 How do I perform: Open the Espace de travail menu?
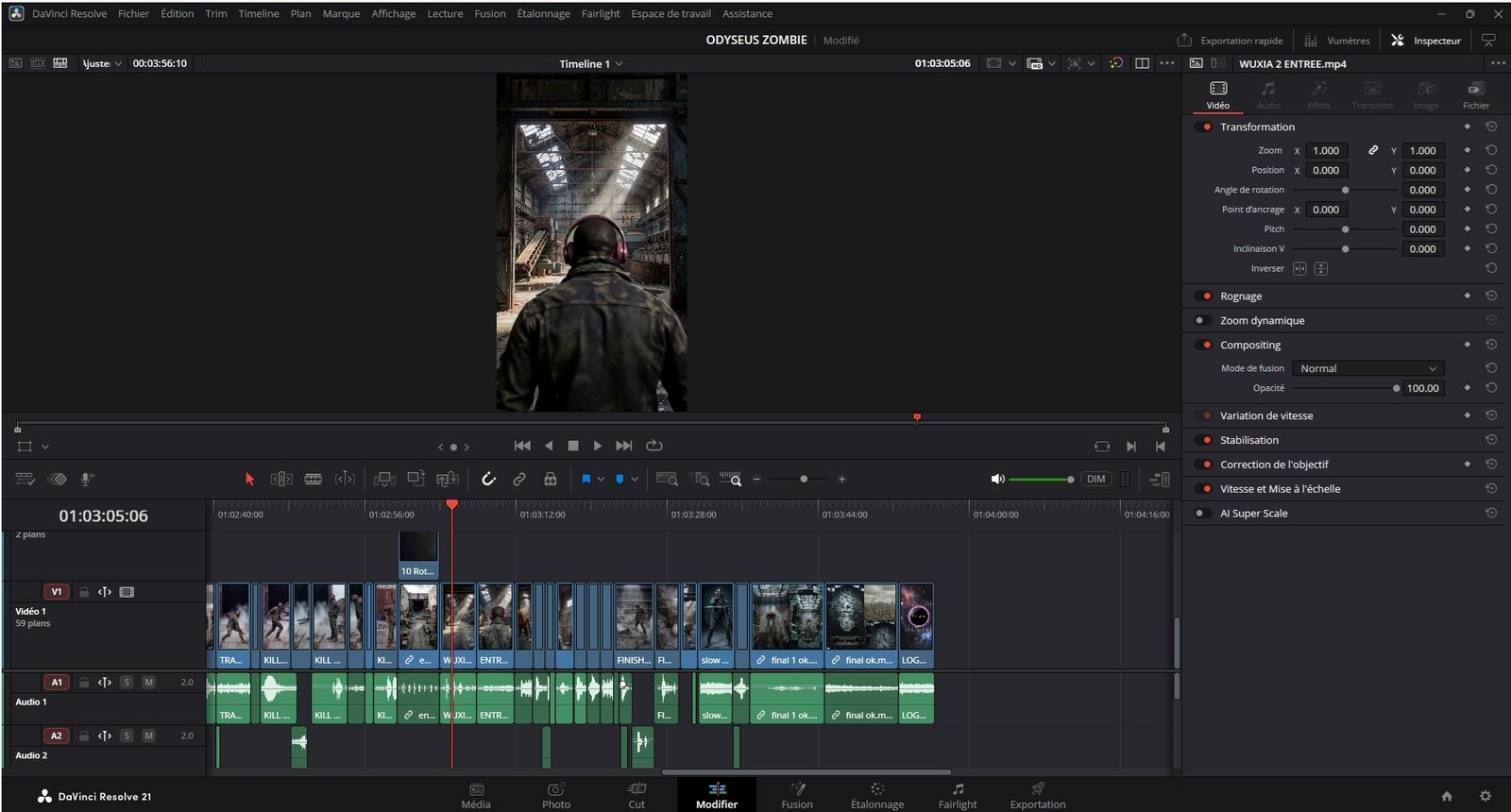coord(671,14)
